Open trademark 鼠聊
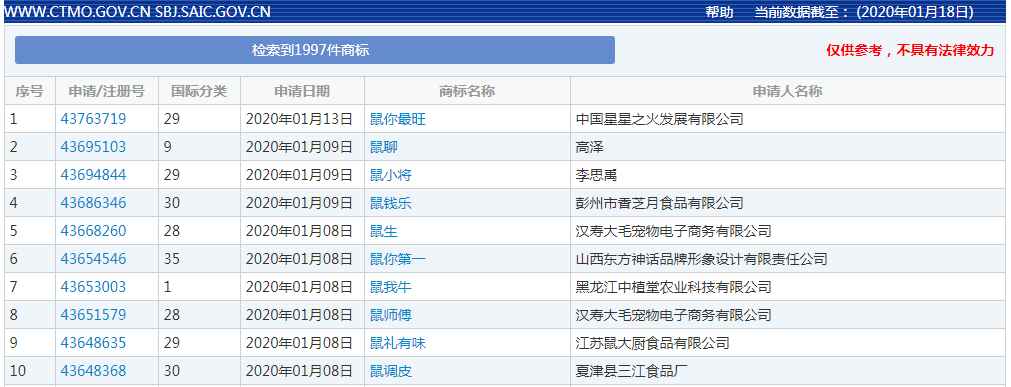The width and height of the screenshot is (1011, 387). [384, 147]
